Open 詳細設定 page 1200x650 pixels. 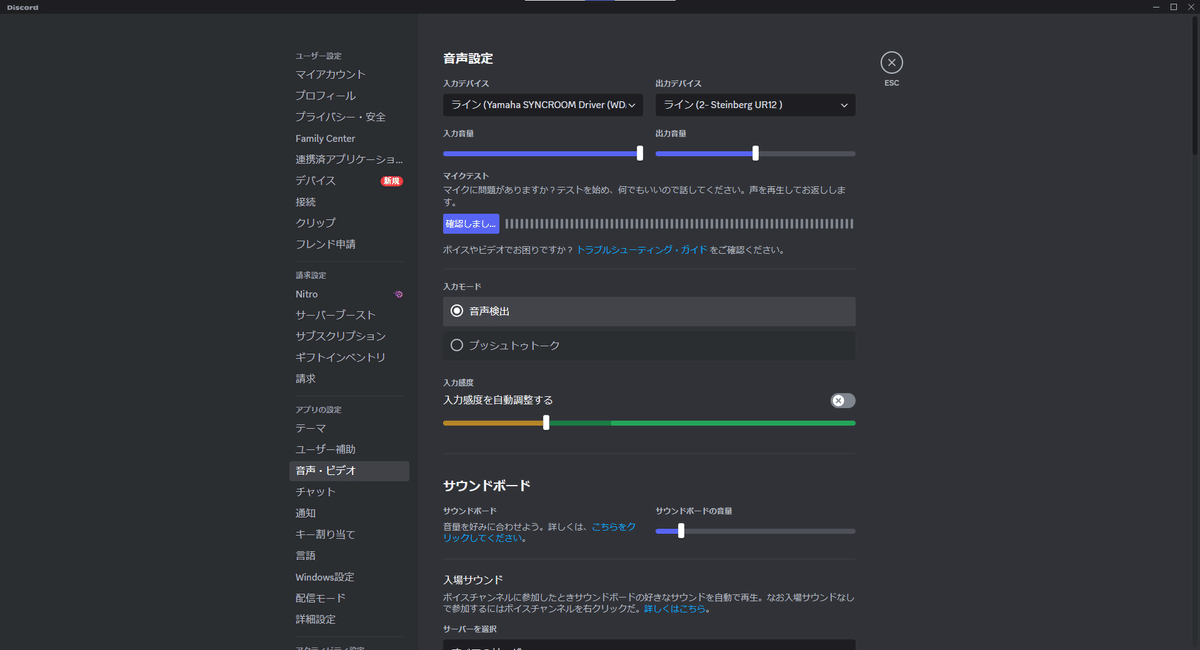pos(349,619)
